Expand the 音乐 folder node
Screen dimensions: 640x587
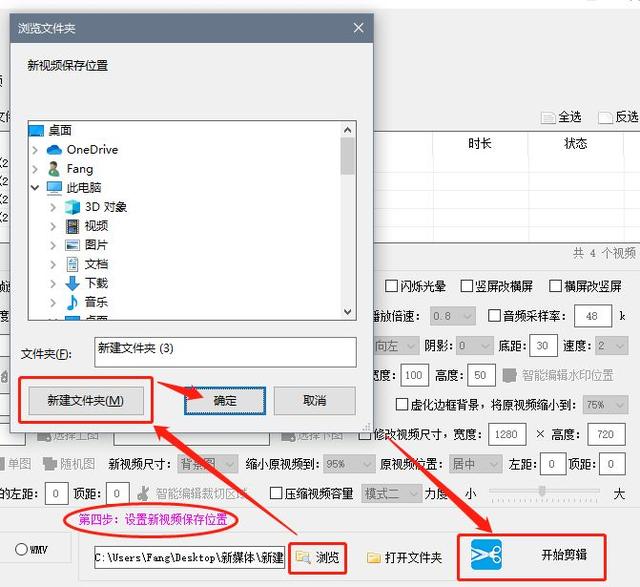click(x=53, y=302)
